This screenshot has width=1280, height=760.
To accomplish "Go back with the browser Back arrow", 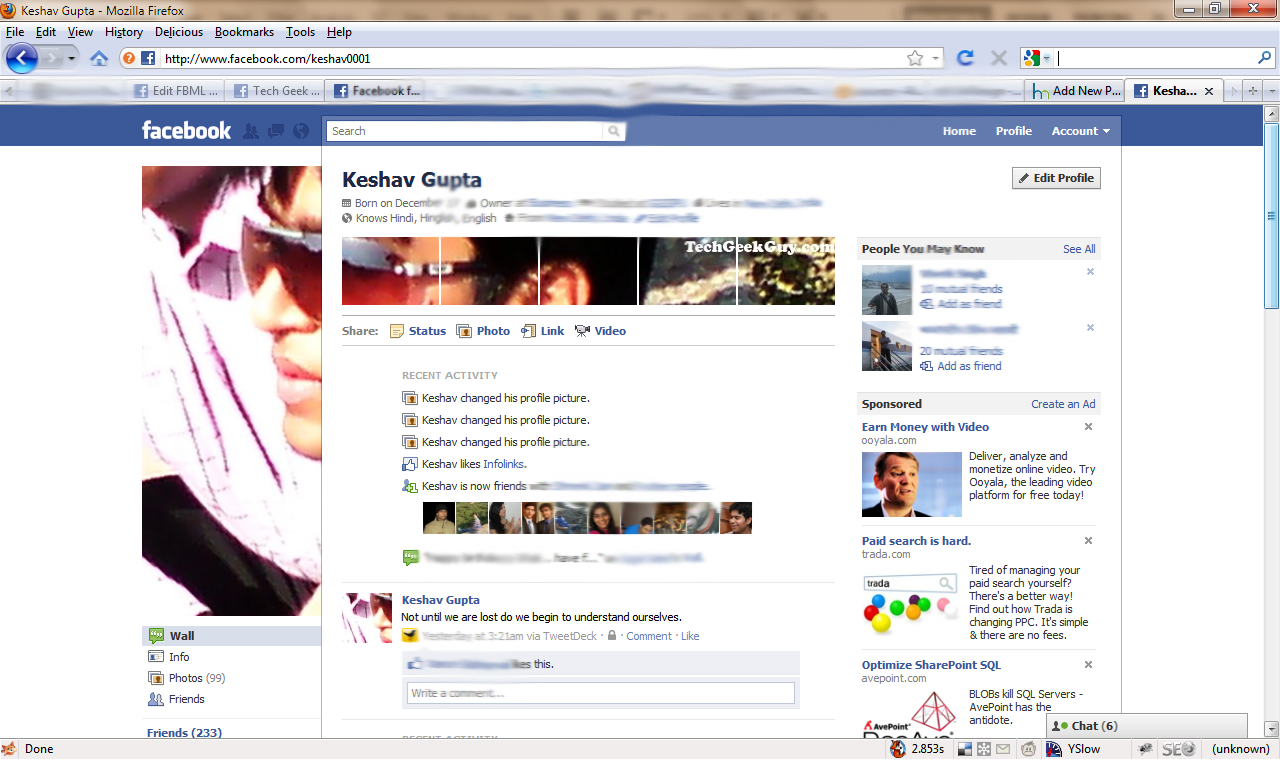I will tap(22, 58).
